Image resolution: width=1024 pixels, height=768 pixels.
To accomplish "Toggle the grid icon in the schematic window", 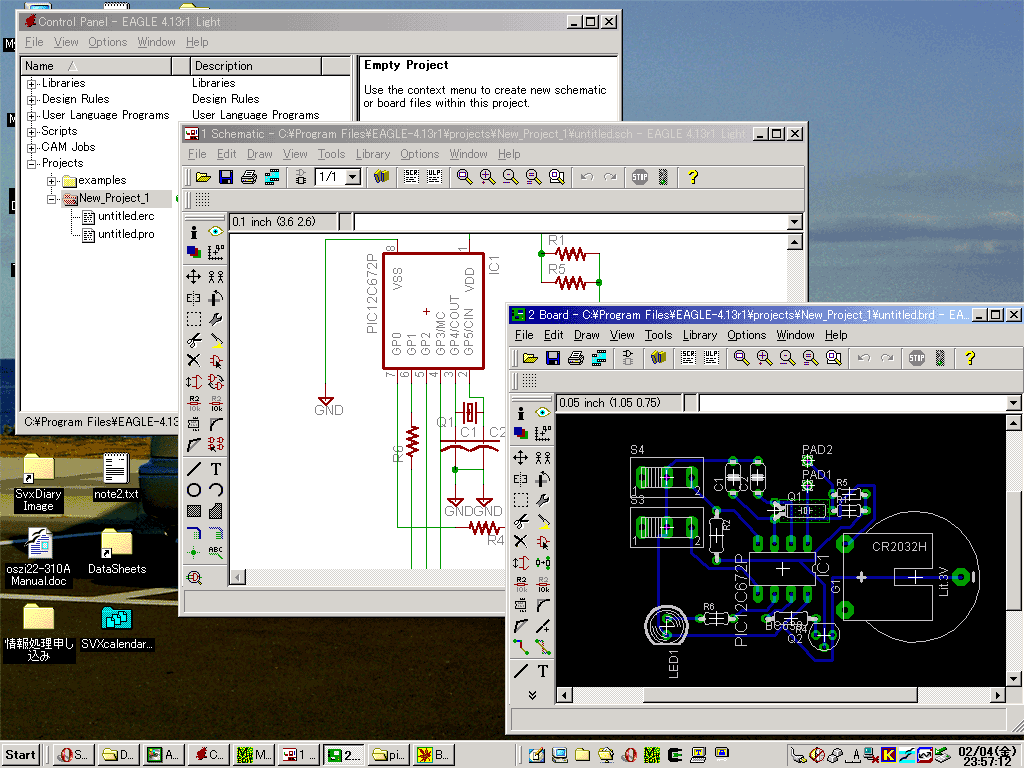I will tap(202, 200).
